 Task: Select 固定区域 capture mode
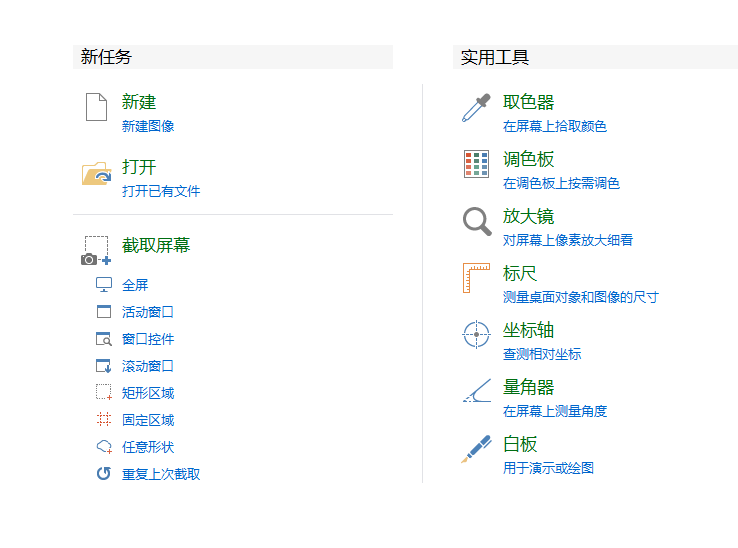pos(148,420)
